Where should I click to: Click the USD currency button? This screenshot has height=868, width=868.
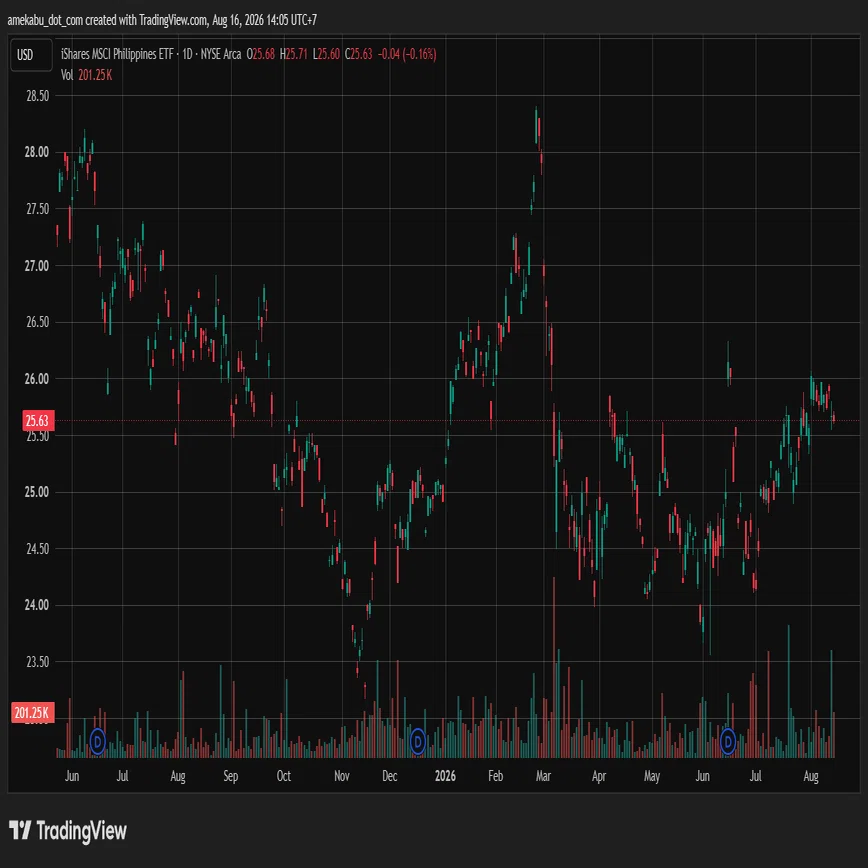click(x=32, y=55)
